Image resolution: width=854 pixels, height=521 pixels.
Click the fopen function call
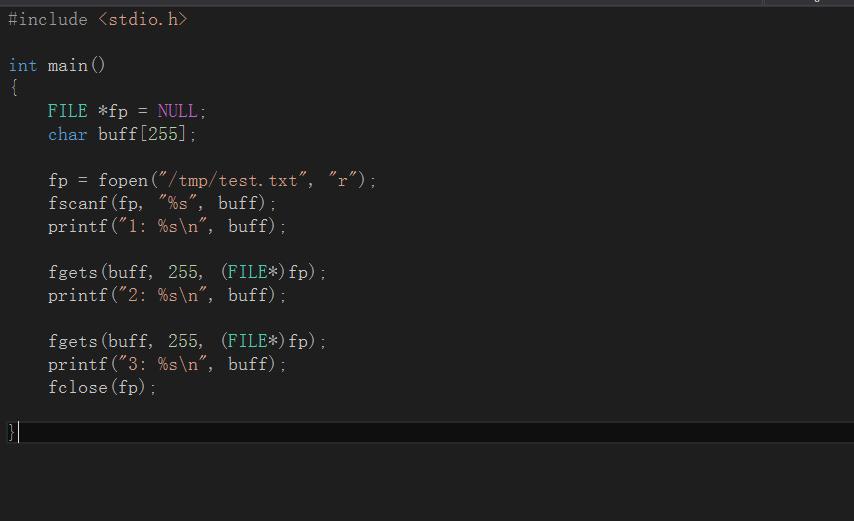[122, 180]
